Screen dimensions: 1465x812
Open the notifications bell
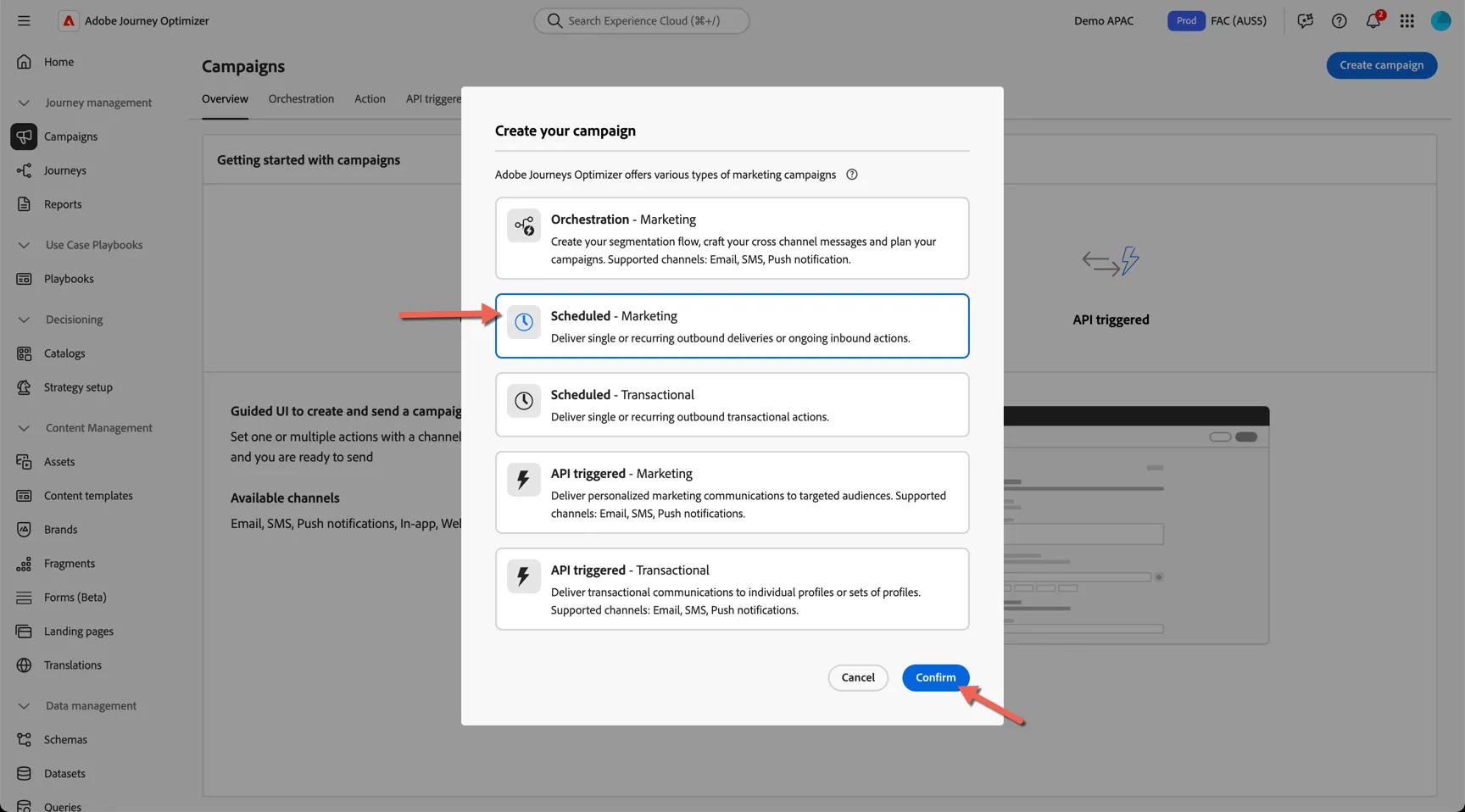(1373, 20)
